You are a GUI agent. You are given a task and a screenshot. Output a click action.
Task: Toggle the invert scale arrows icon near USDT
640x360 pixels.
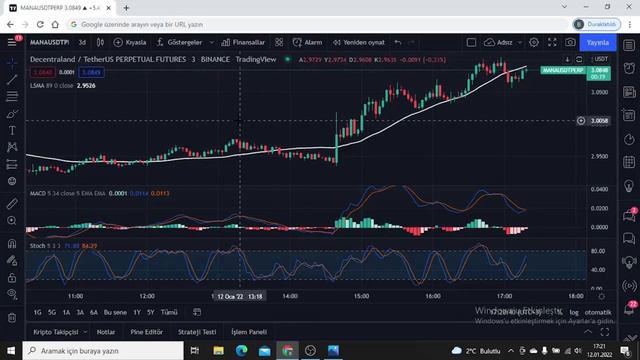pos(579,60)
